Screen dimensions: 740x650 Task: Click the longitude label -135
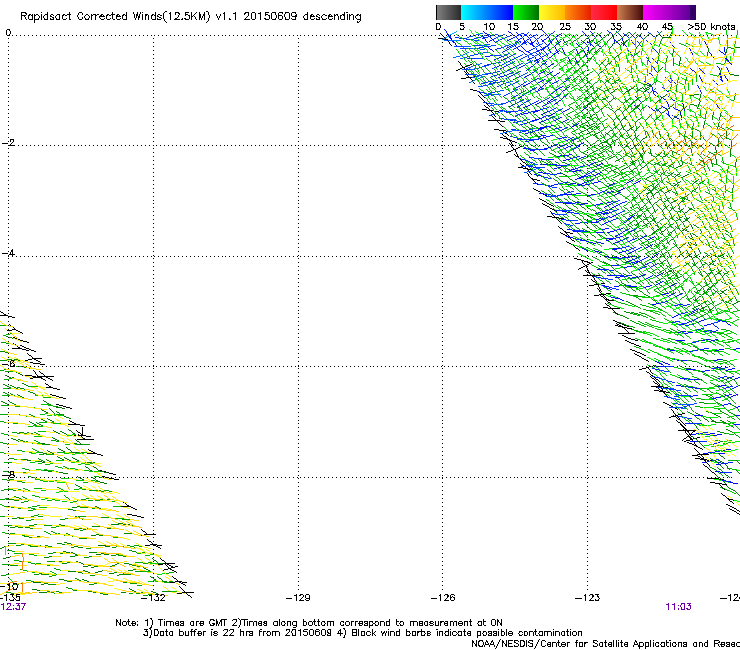10,598
